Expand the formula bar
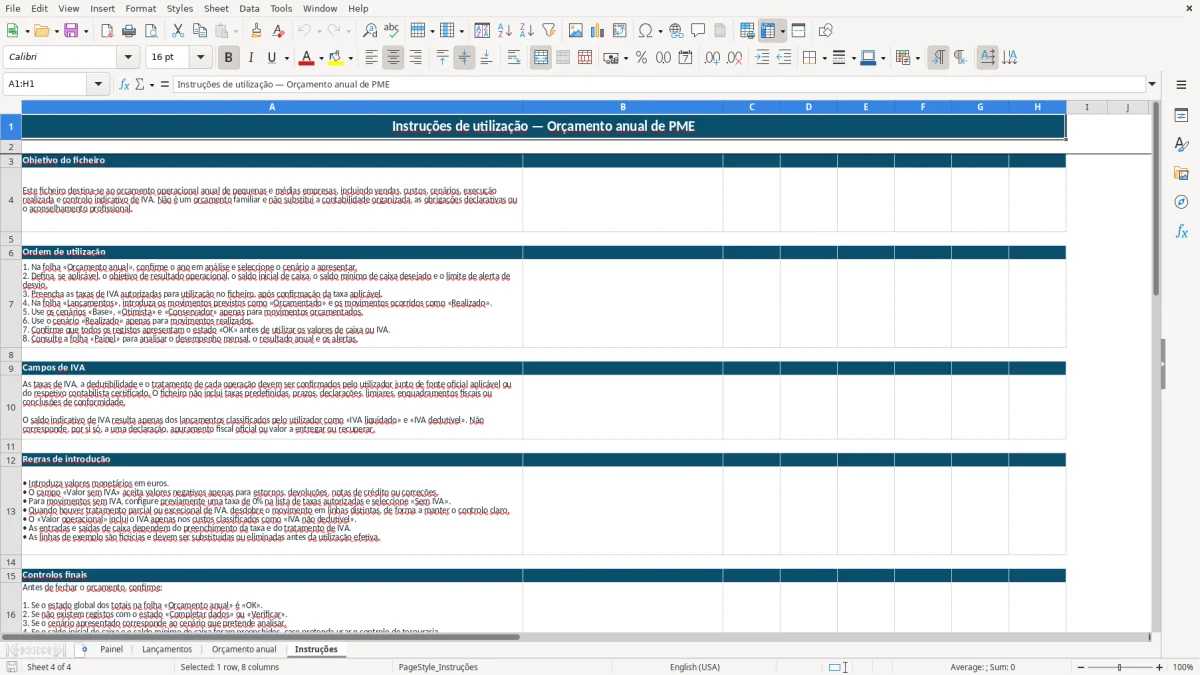 tap(1153, 84)
